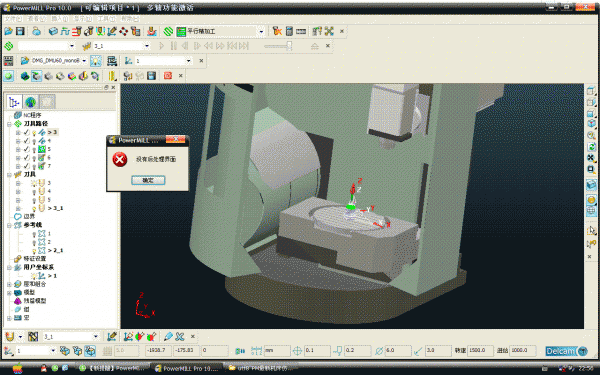Click the cursor select icon on right toolbar

tap(592, 230)
